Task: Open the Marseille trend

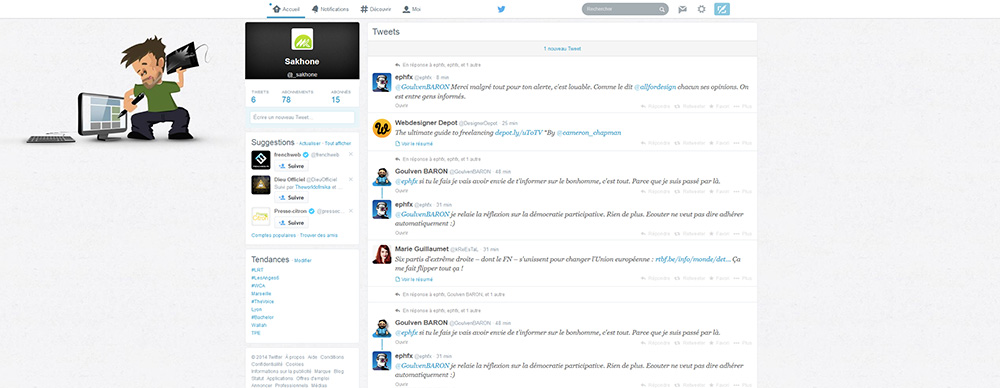Action: (261, 294)
